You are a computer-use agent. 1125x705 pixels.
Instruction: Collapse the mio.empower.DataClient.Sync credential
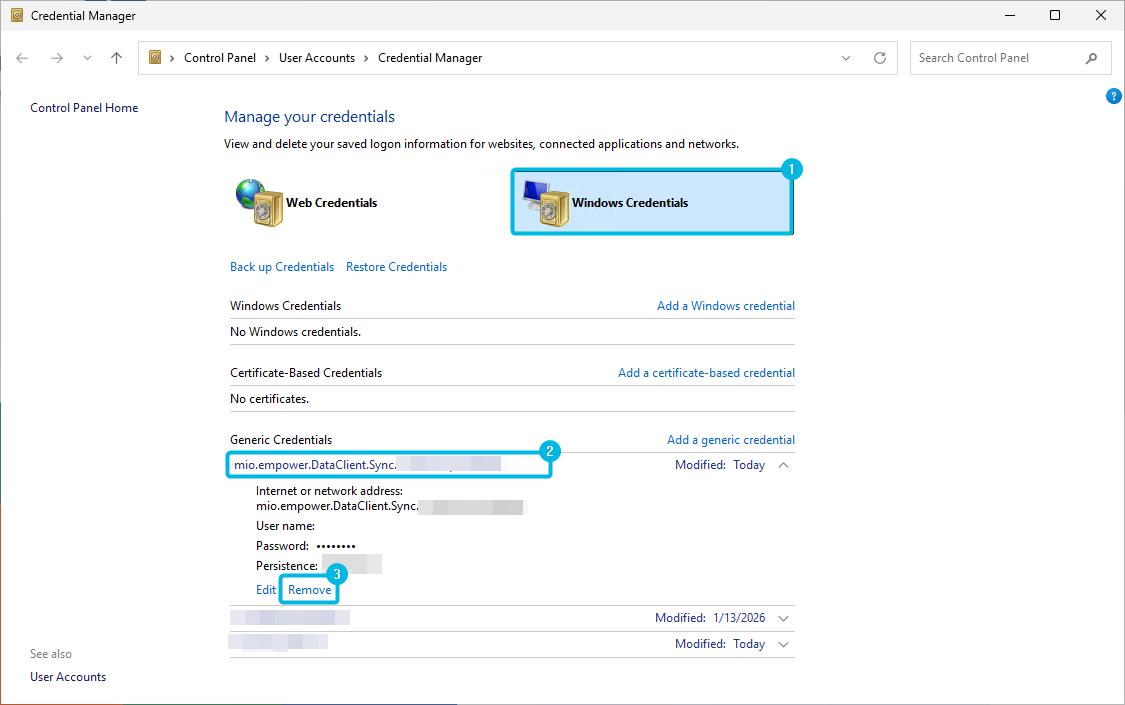click(783, 465)
